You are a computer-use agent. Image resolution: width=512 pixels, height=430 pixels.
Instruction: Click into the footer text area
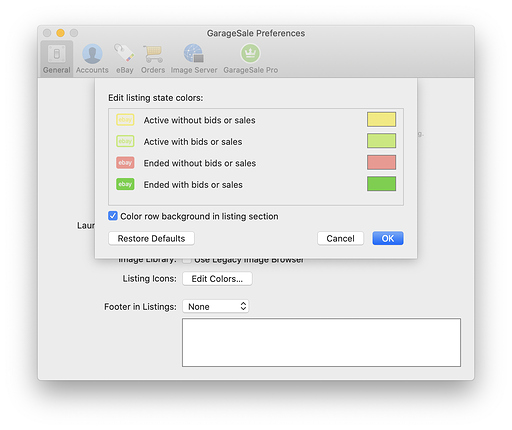click(x=321, y=342)
